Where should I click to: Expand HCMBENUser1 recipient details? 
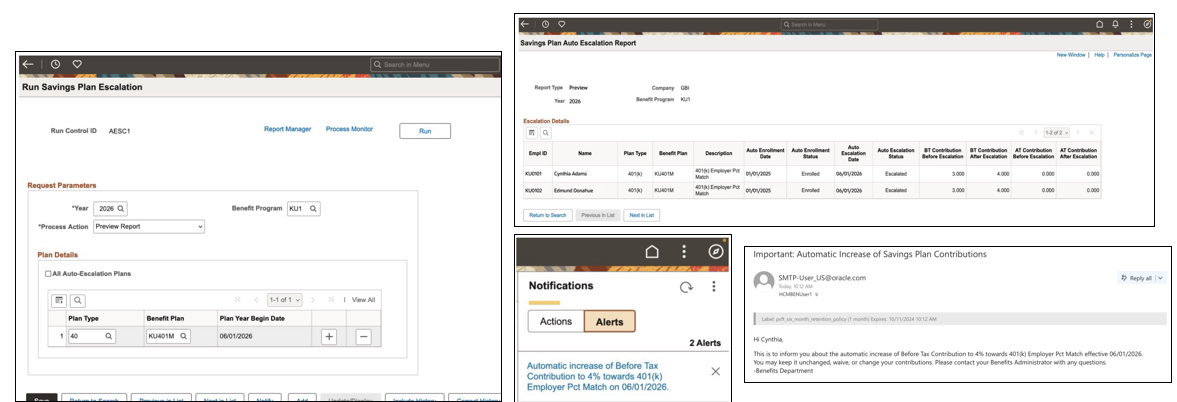tap(817, 294)
